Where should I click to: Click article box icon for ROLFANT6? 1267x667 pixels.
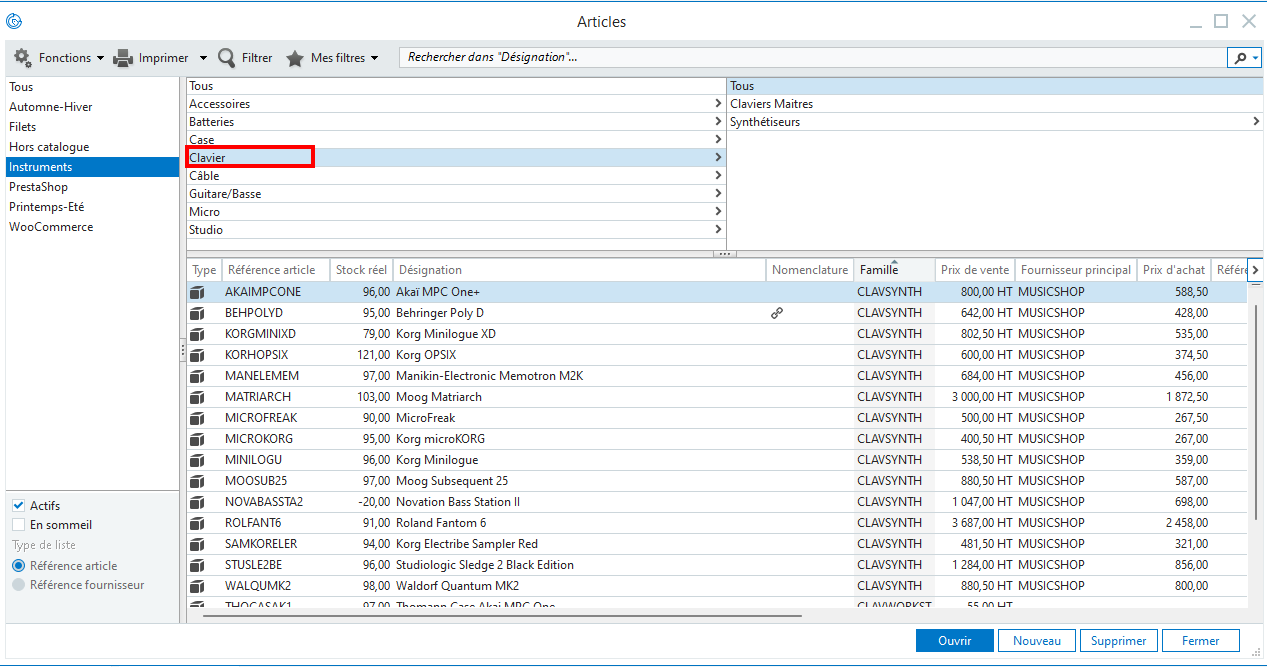click(197, 523)
